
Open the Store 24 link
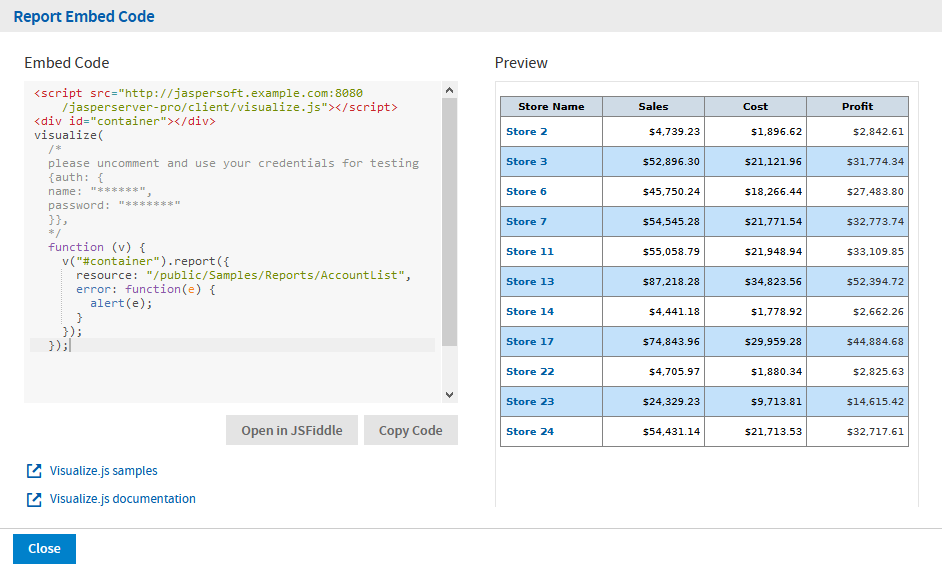(x=530, y=432)
